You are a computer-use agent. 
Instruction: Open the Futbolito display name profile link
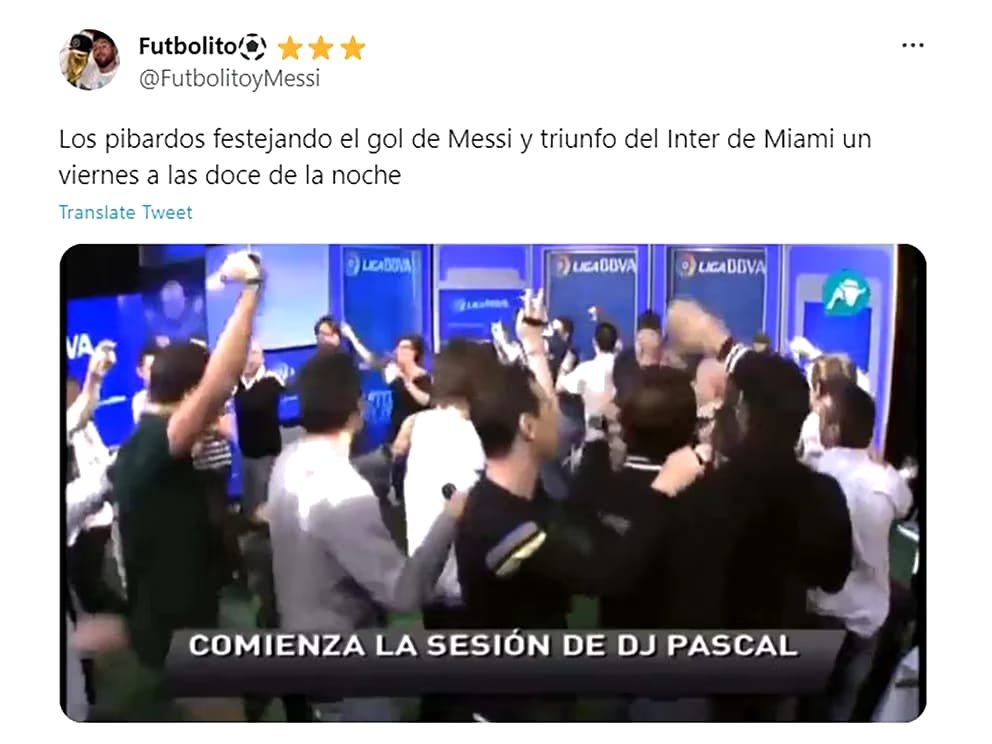click(x=187, y=46)
